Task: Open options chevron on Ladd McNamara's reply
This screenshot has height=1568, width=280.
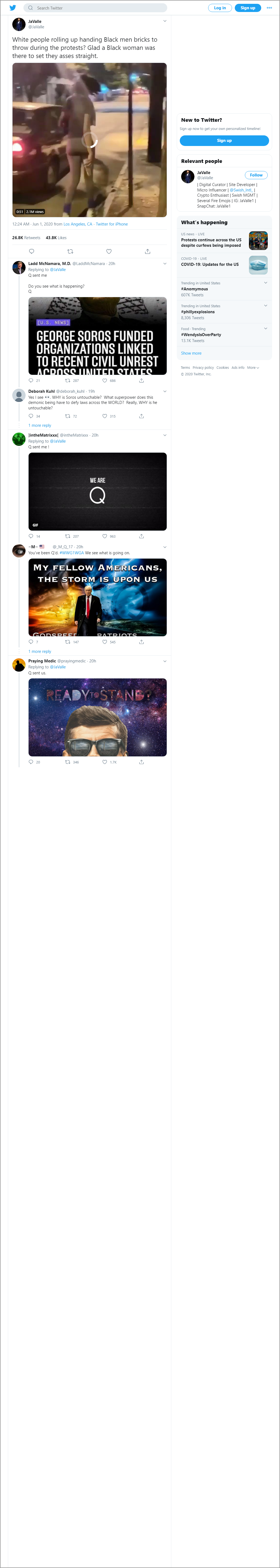Action: coord(164,264)
